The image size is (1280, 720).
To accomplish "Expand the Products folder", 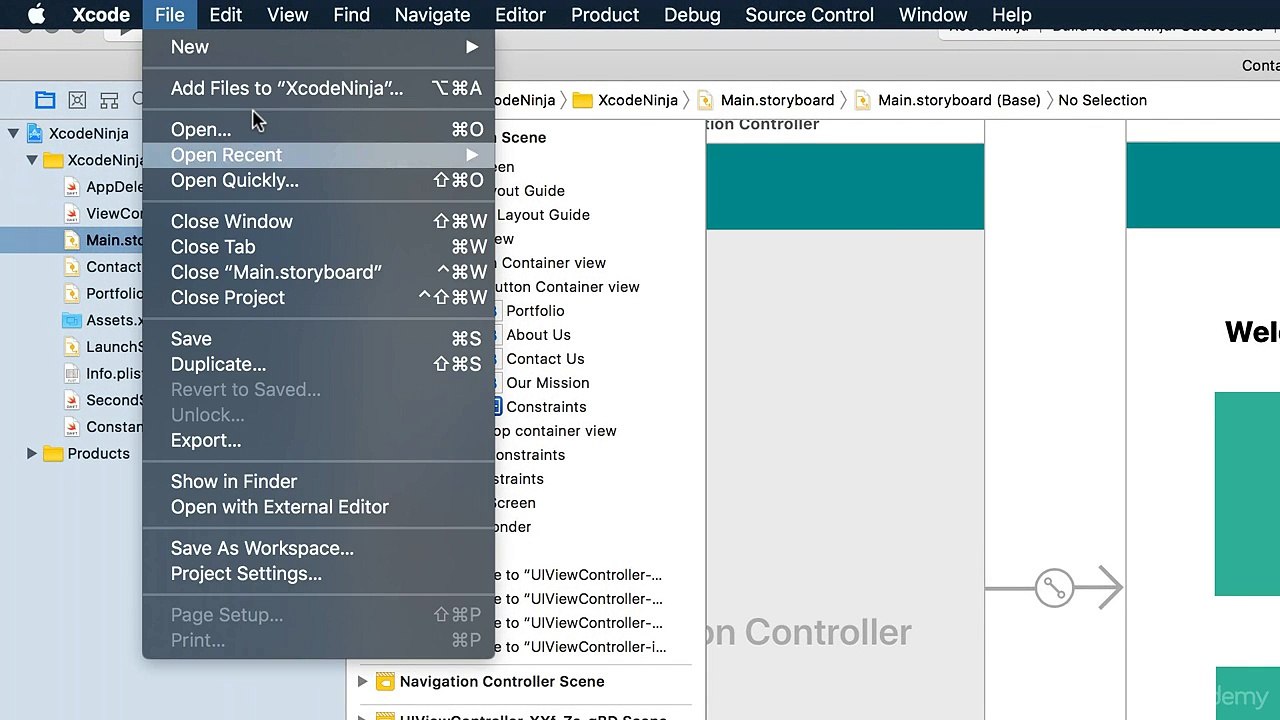I will [32, 454].
